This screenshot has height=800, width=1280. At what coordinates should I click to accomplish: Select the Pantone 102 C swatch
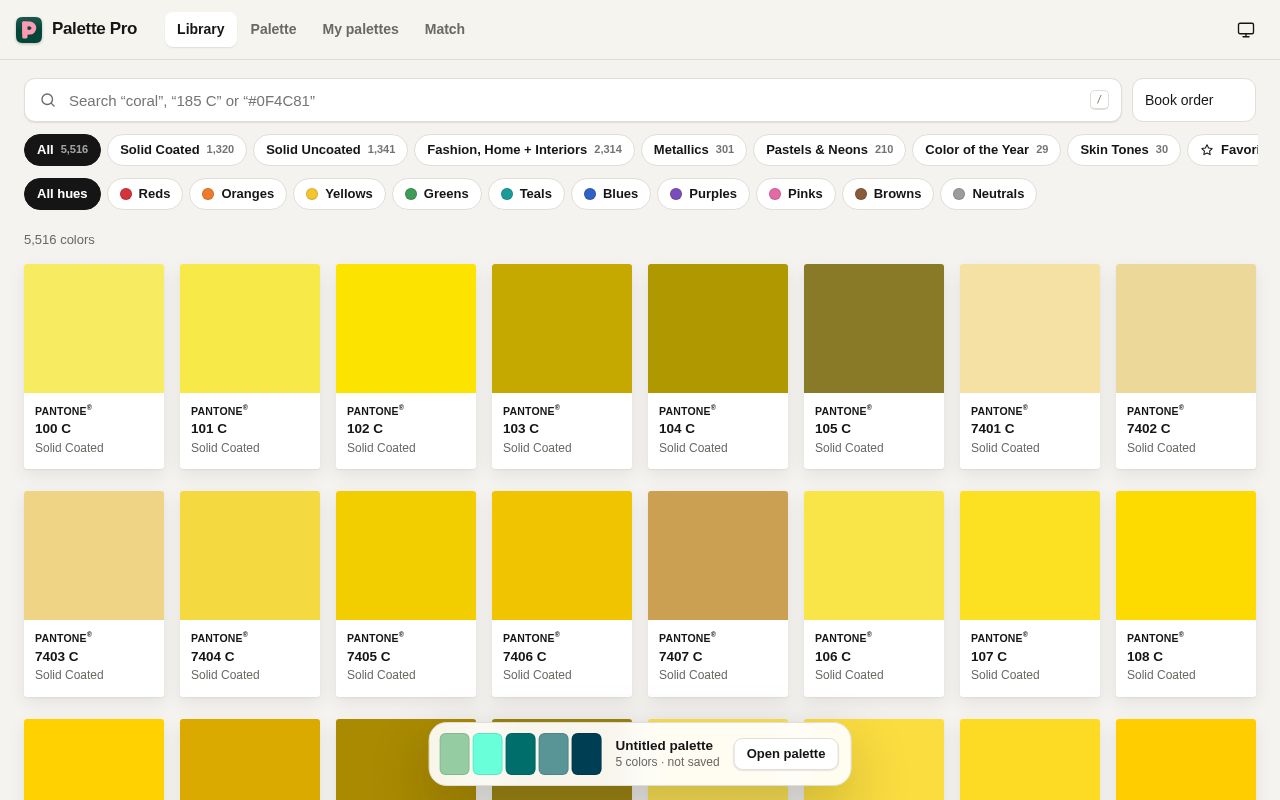coord(406,366)
